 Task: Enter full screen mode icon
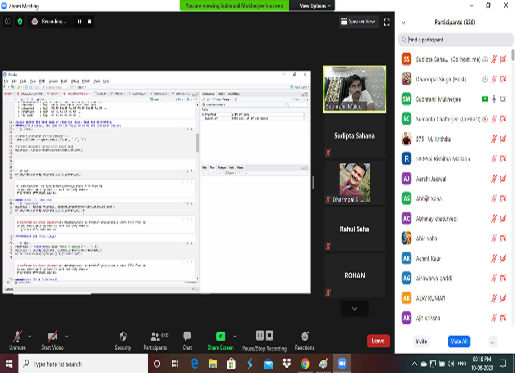point(387,22)
